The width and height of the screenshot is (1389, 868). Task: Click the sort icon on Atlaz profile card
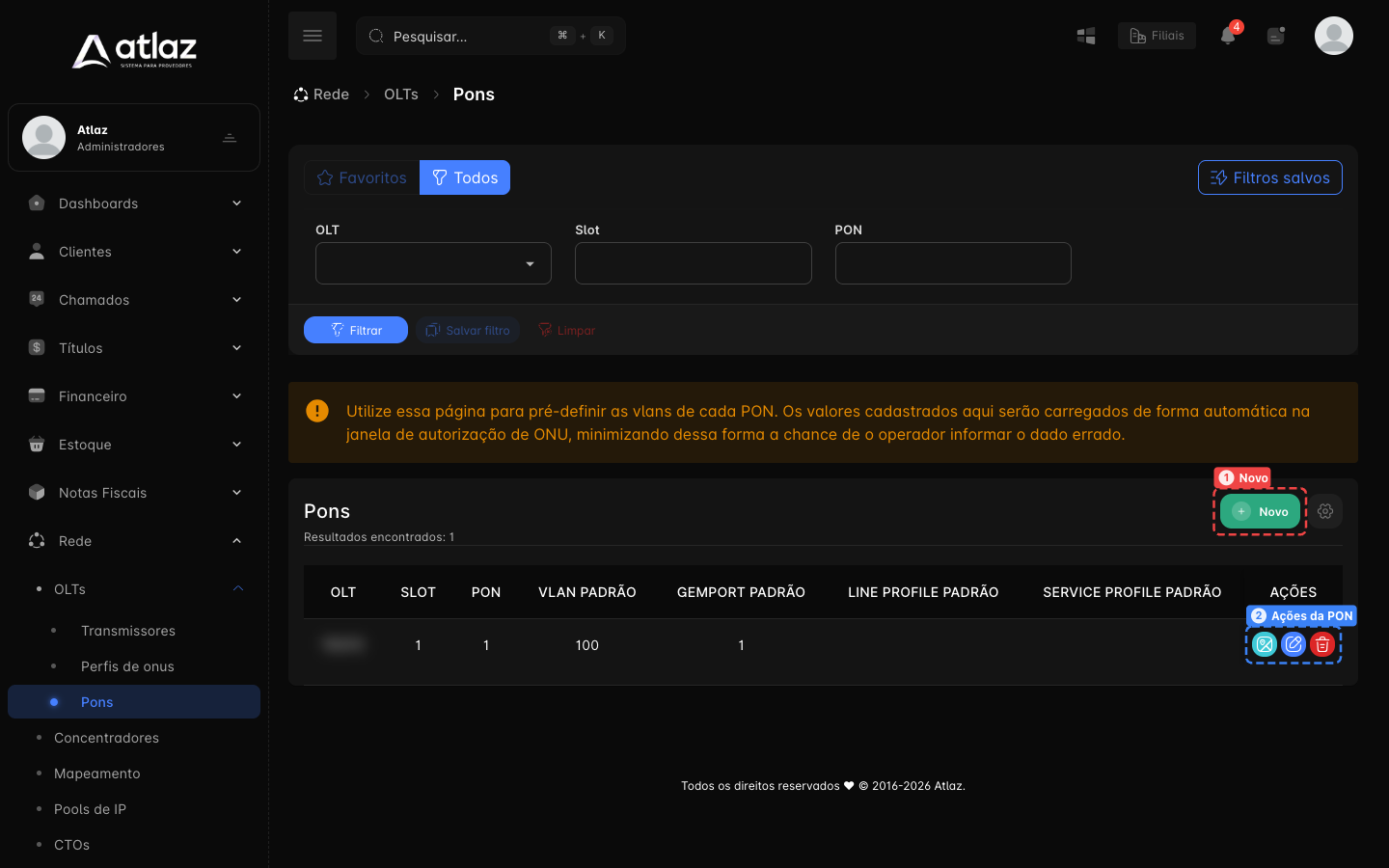point(230,138)
